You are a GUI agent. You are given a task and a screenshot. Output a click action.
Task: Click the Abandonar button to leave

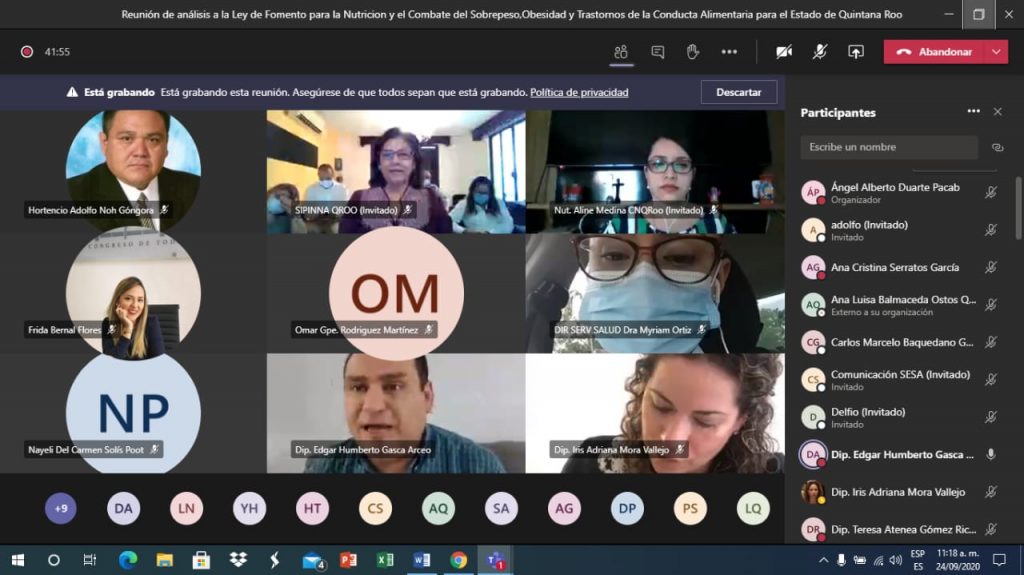click(935, 52)
